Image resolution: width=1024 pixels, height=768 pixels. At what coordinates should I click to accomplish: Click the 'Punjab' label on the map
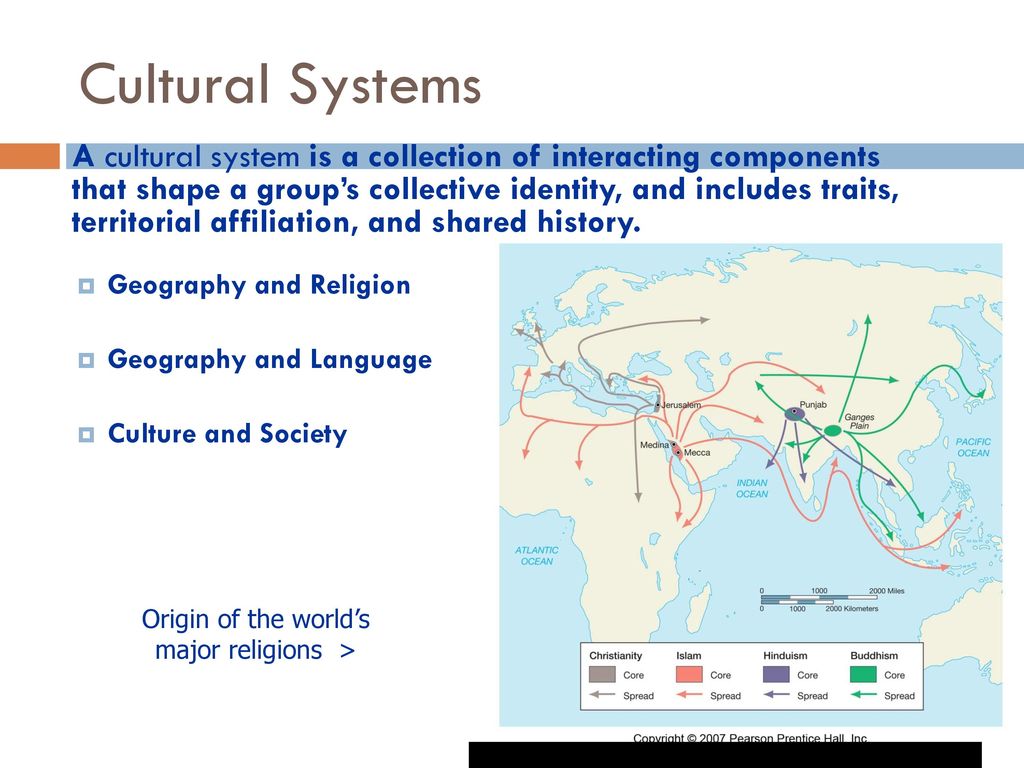point(813,405)
